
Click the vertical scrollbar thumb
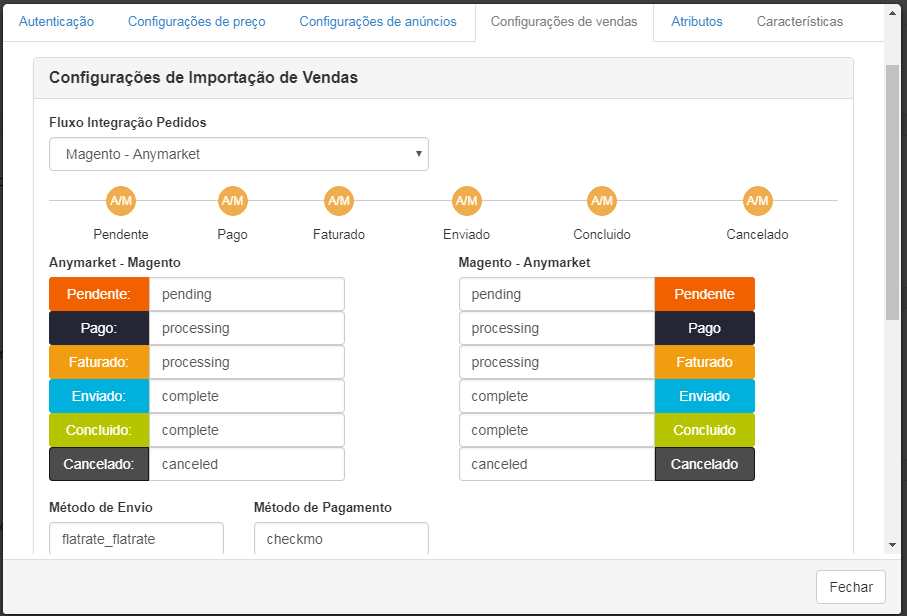(x=892, y=192)
